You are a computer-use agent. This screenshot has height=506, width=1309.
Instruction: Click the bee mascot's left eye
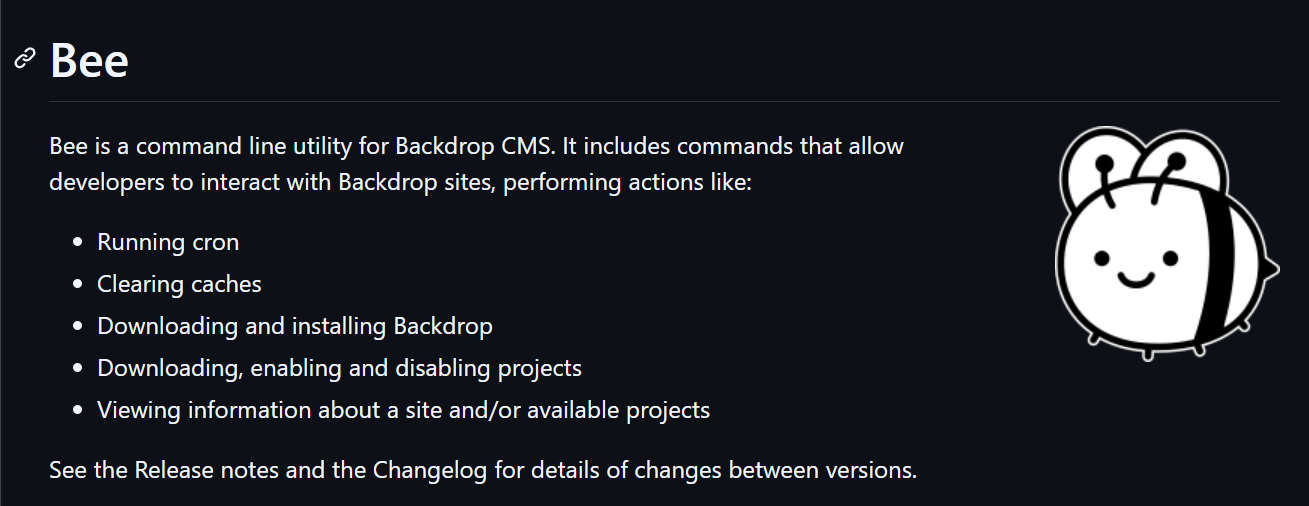pos(1102,258)
